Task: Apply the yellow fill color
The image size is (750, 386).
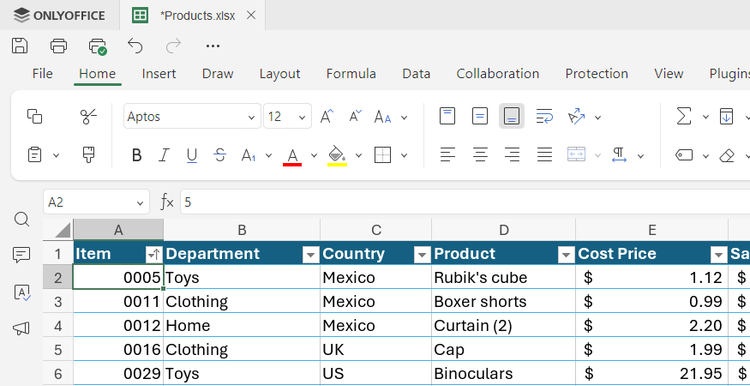Action: click(x=337, y=156)
